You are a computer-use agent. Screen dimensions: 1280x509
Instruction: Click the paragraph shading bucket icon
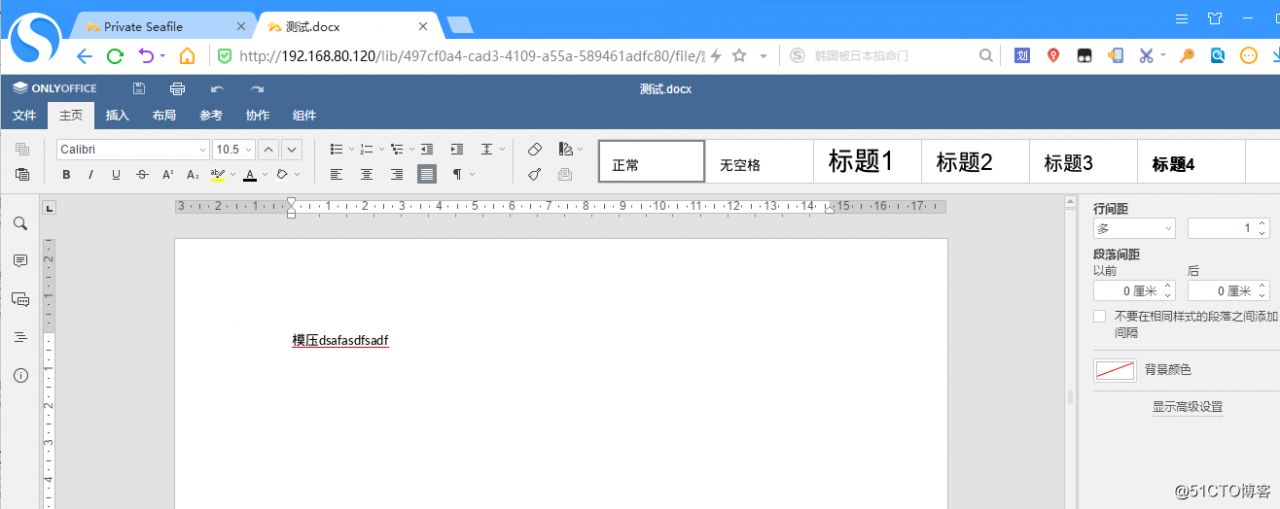[281, 174]
